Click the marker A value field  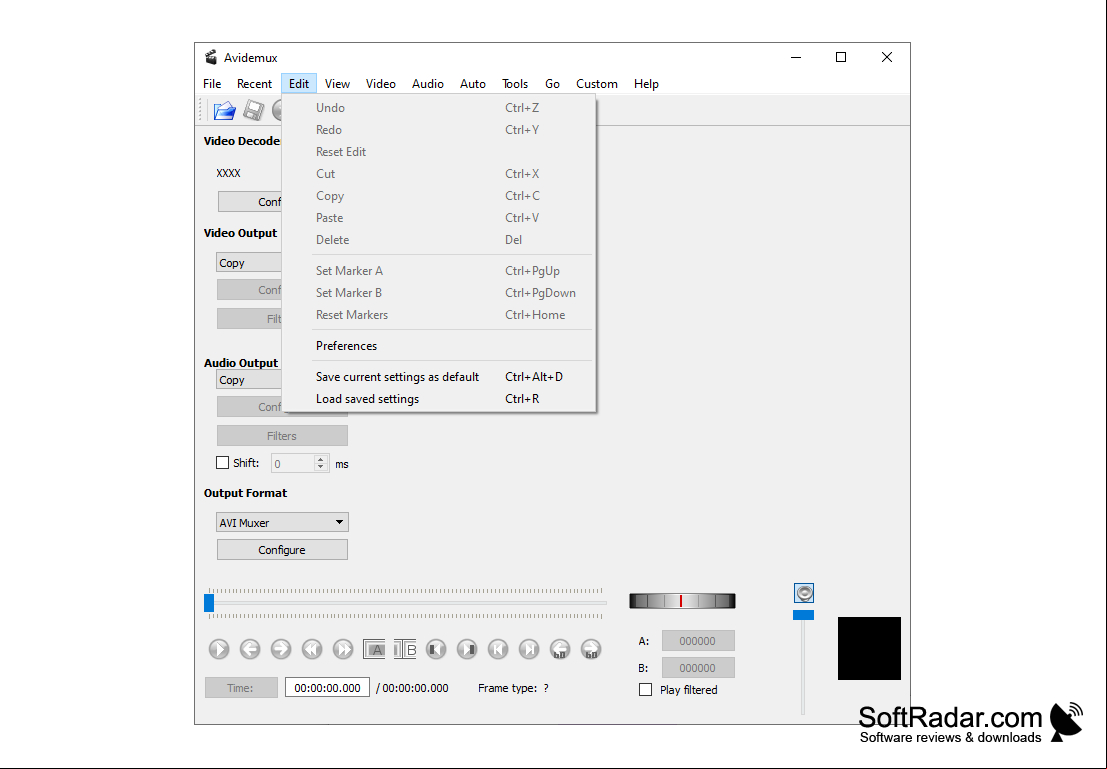click(x=698, y=640)
